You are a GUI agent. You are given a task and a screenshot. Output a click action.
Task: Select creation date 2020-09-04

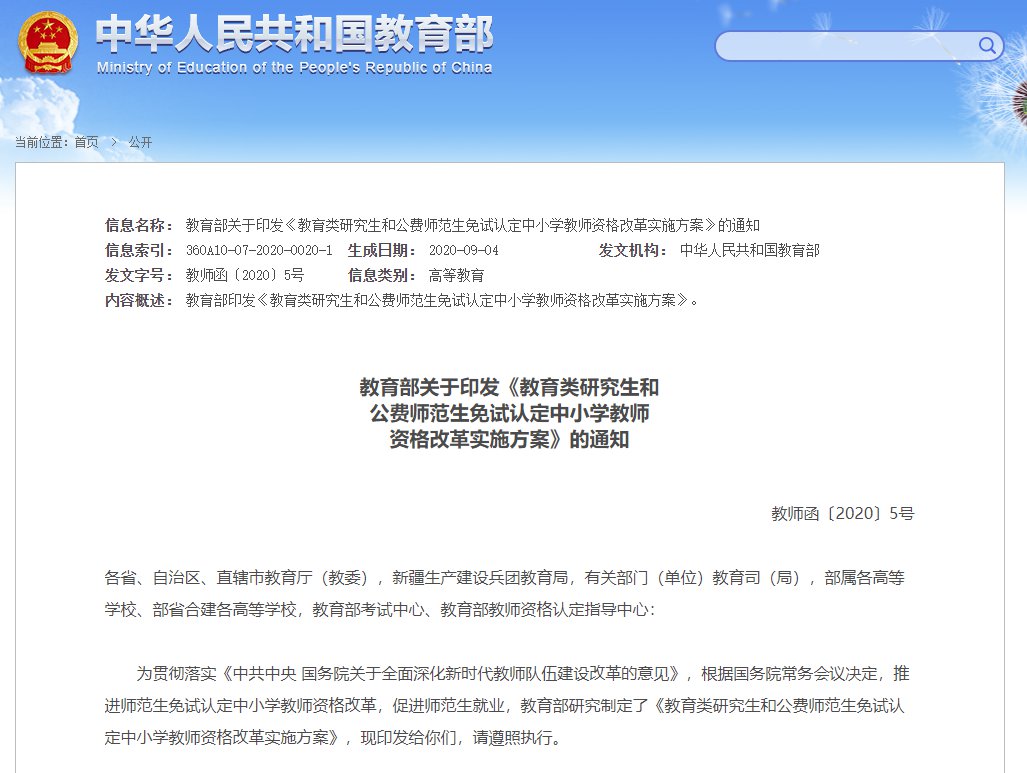coord(464,250)
